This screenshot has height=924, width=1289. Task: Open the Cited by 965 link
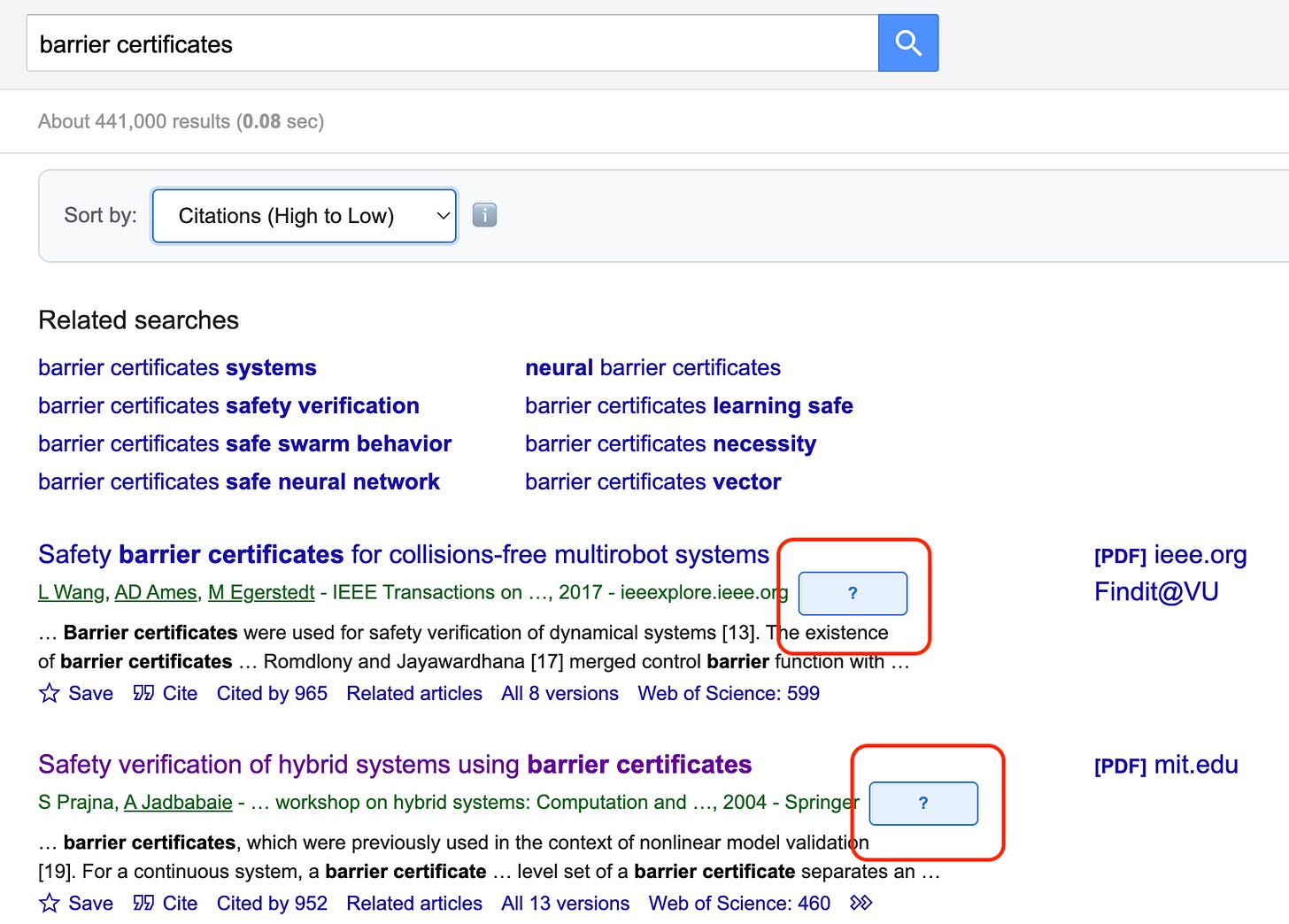click(272, 693)
